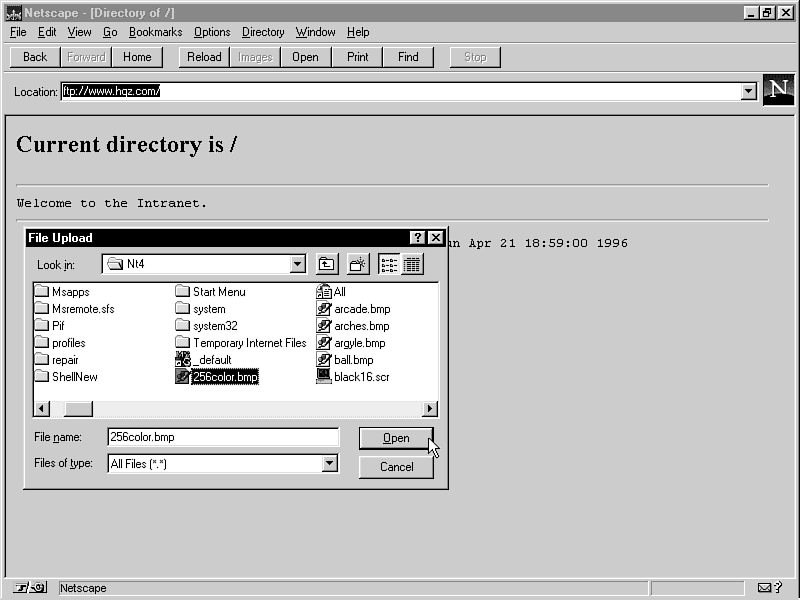The width and height of the screenshot is (800, 600).
Task: Click the Create New Folder icon
Action: pyautogui.click(x=358, y=264)
